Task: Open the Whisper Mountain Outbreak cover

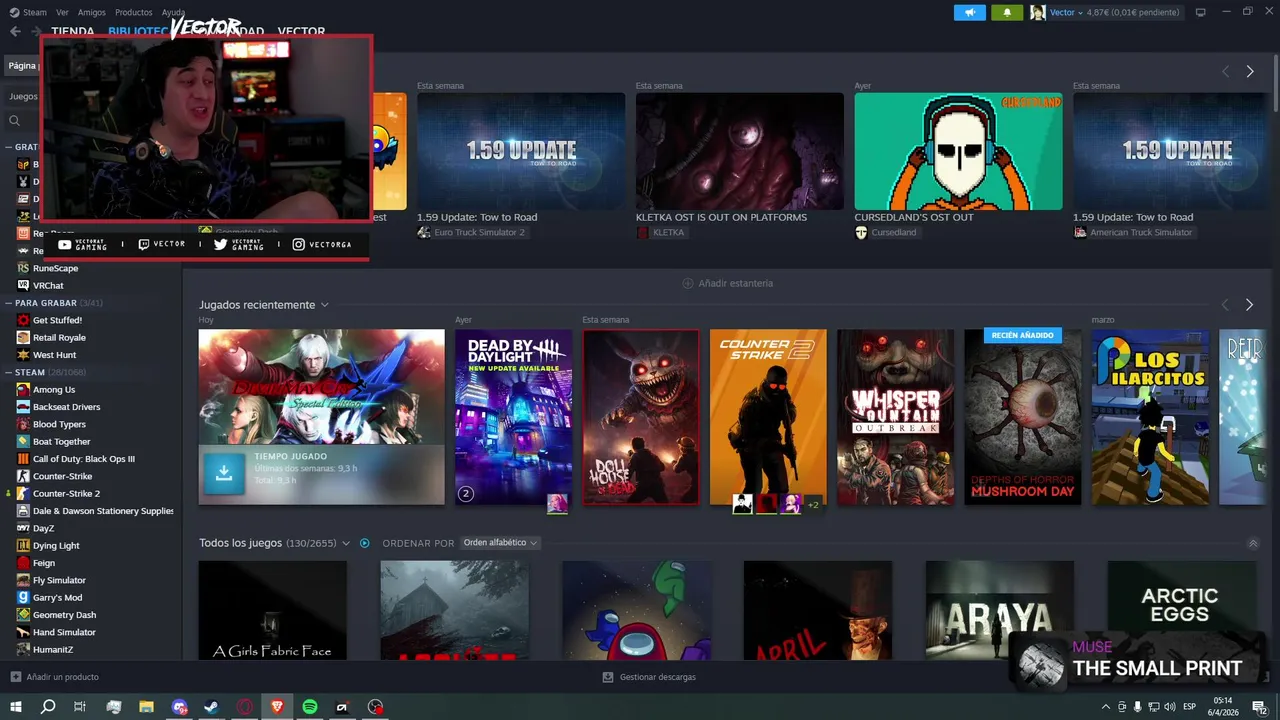Action: [x=896, y=417]
